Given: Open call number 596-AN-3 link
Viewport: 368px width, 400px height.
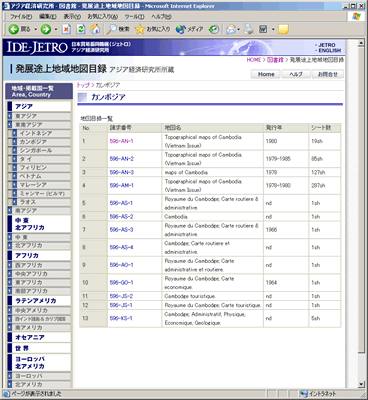Looking at the screenshot, I should [122, 172].
